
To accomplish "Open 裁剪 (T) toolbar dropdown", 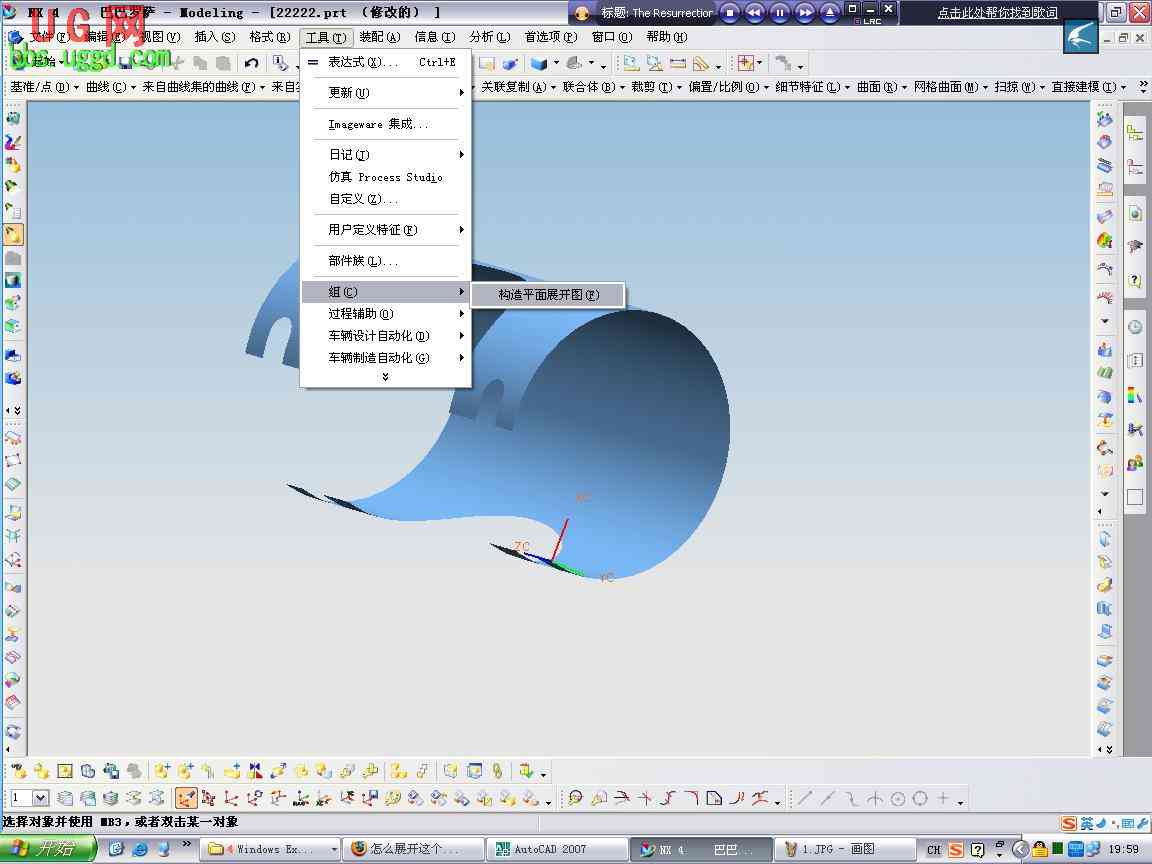I will pos(656,87).
